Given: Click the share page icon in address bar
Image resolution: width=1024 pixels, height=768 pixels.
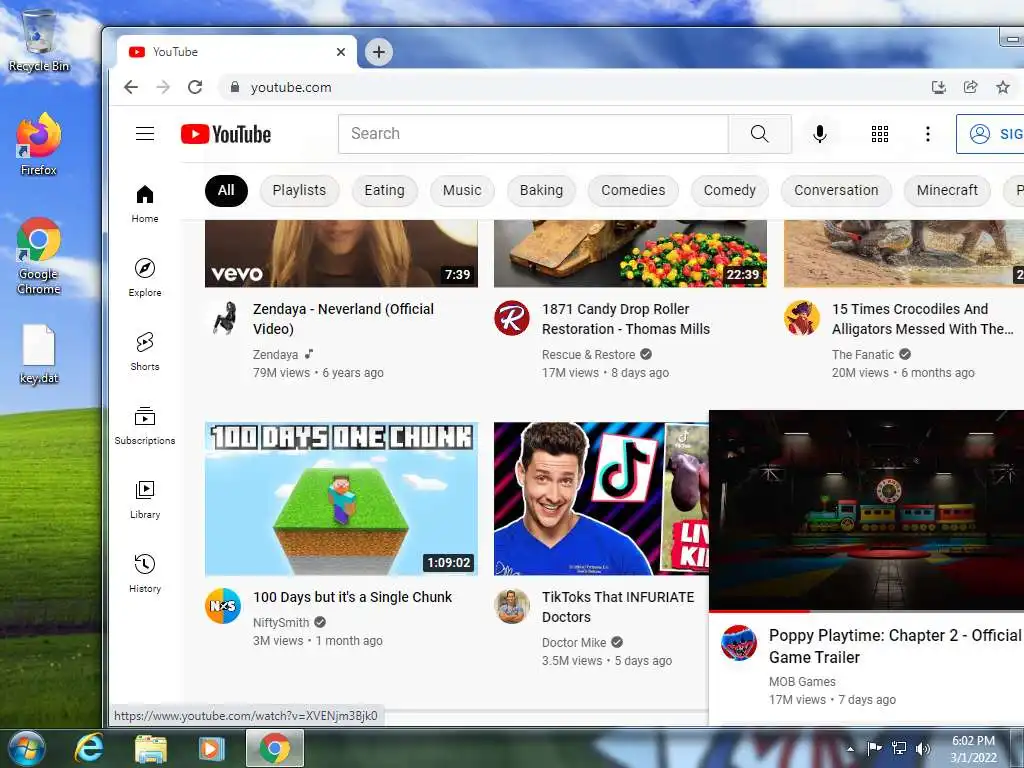Looking at the screenshot, I should click(970, 87).
